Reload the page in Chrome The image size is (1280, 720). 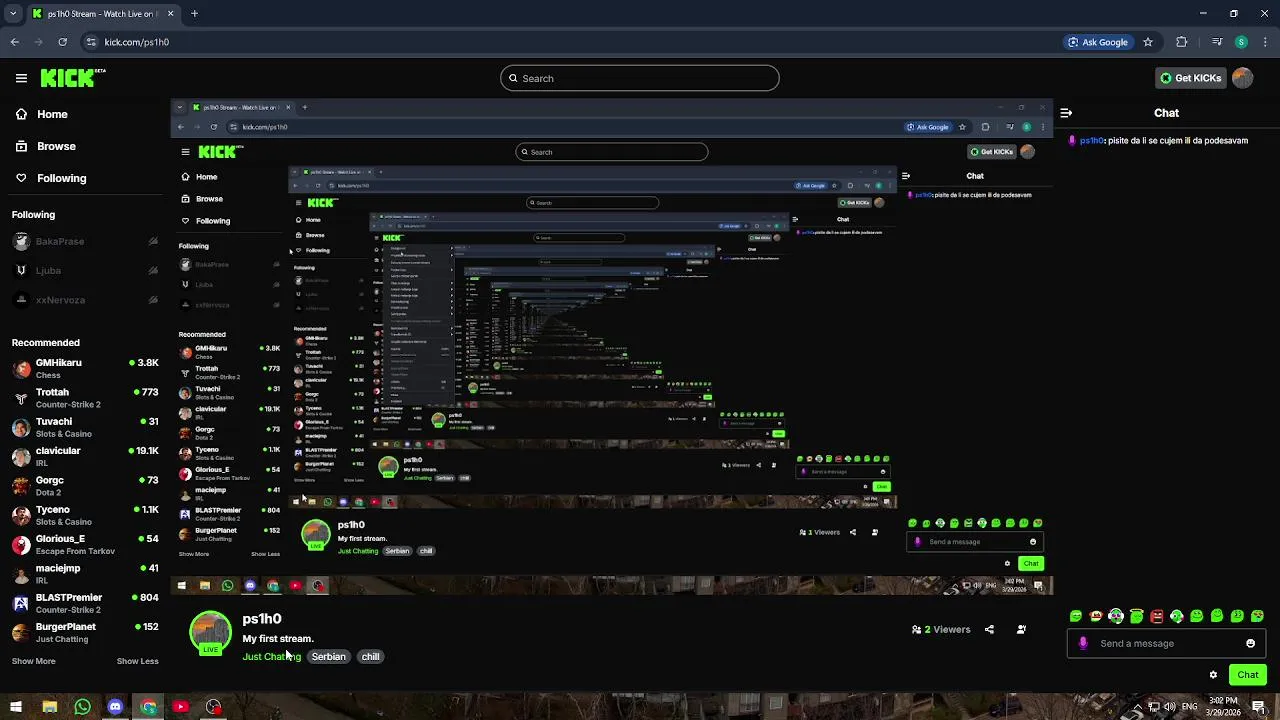coord(62,42)
